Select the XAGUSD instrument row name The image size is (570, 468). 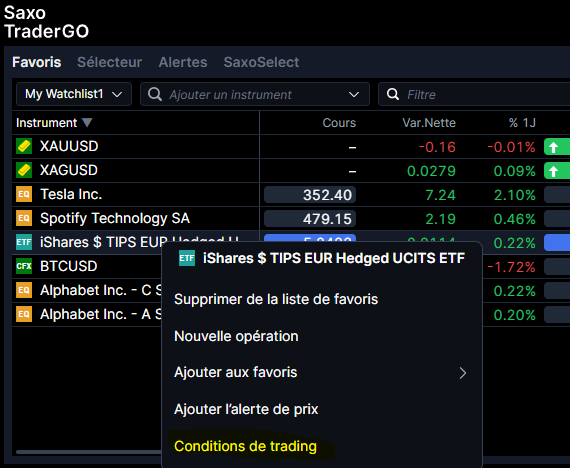point(69,170)
